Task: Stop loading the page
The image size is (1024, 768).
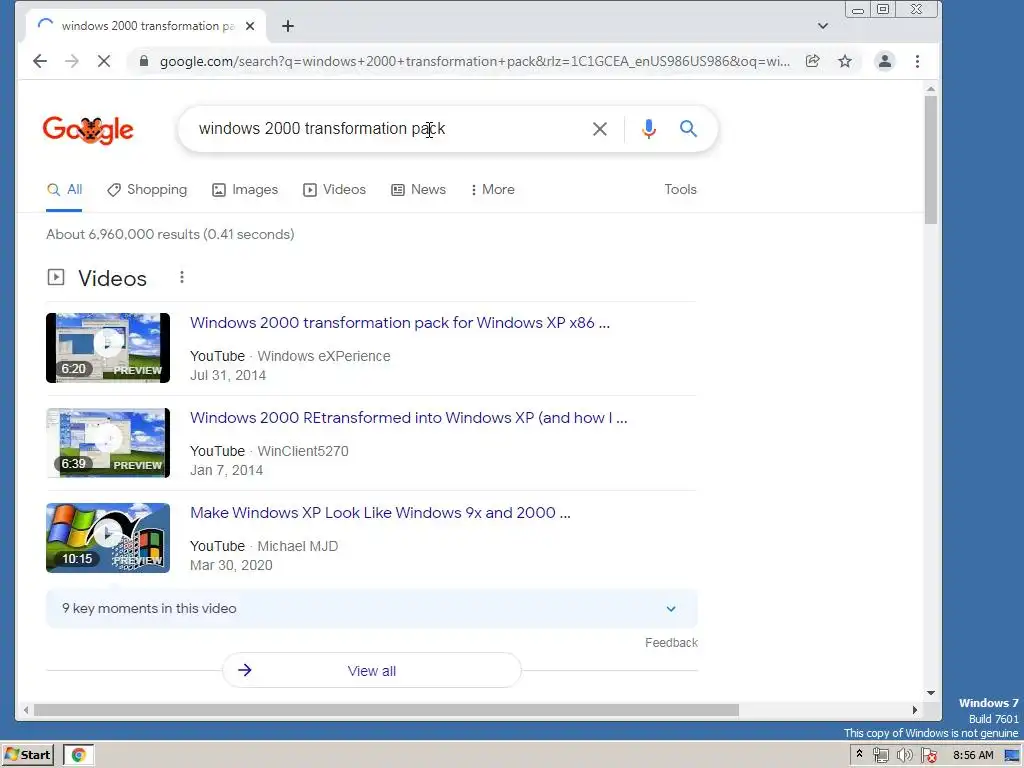Action: tap(104, 61)
